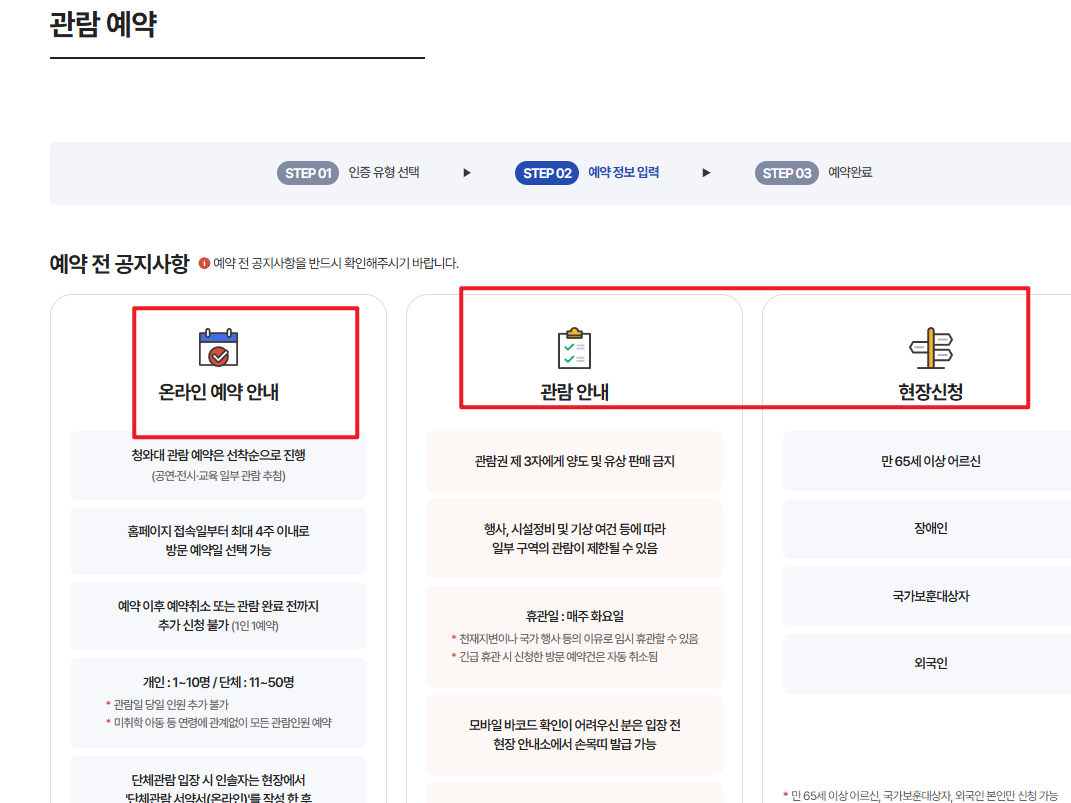Click the 관람 안내 card title
The height and width of the screenshot is (803, 1071).
click(574, 392)
